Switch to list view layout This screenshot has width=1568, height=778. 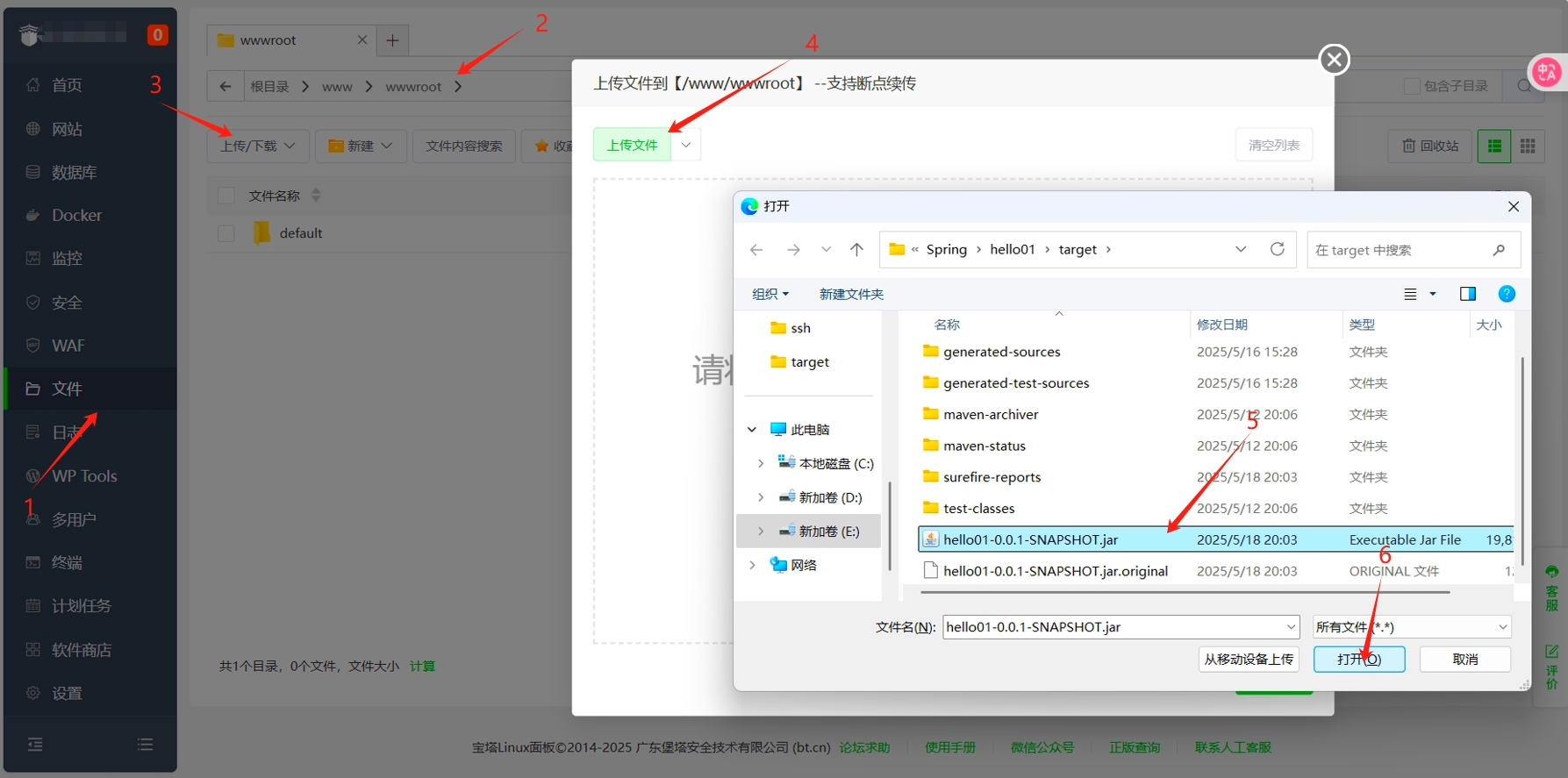(x=1494, y=146)
